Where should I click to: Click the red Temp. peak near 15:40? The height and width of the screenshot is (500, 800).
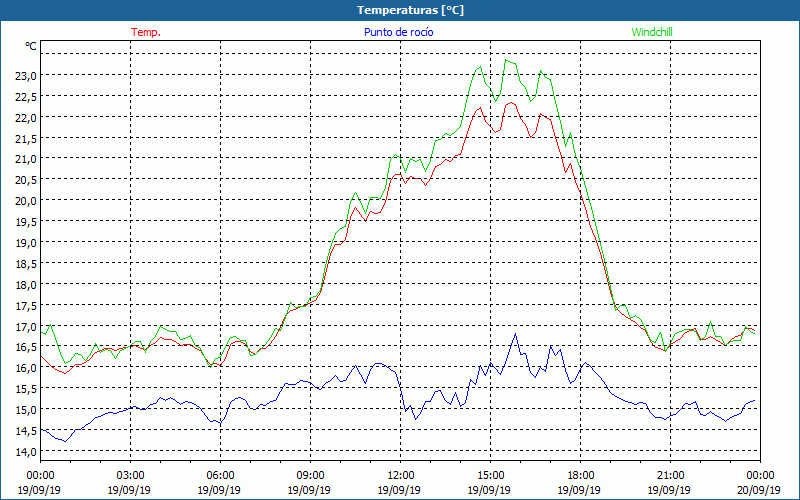pyautogui.click(x=510, y=103)
